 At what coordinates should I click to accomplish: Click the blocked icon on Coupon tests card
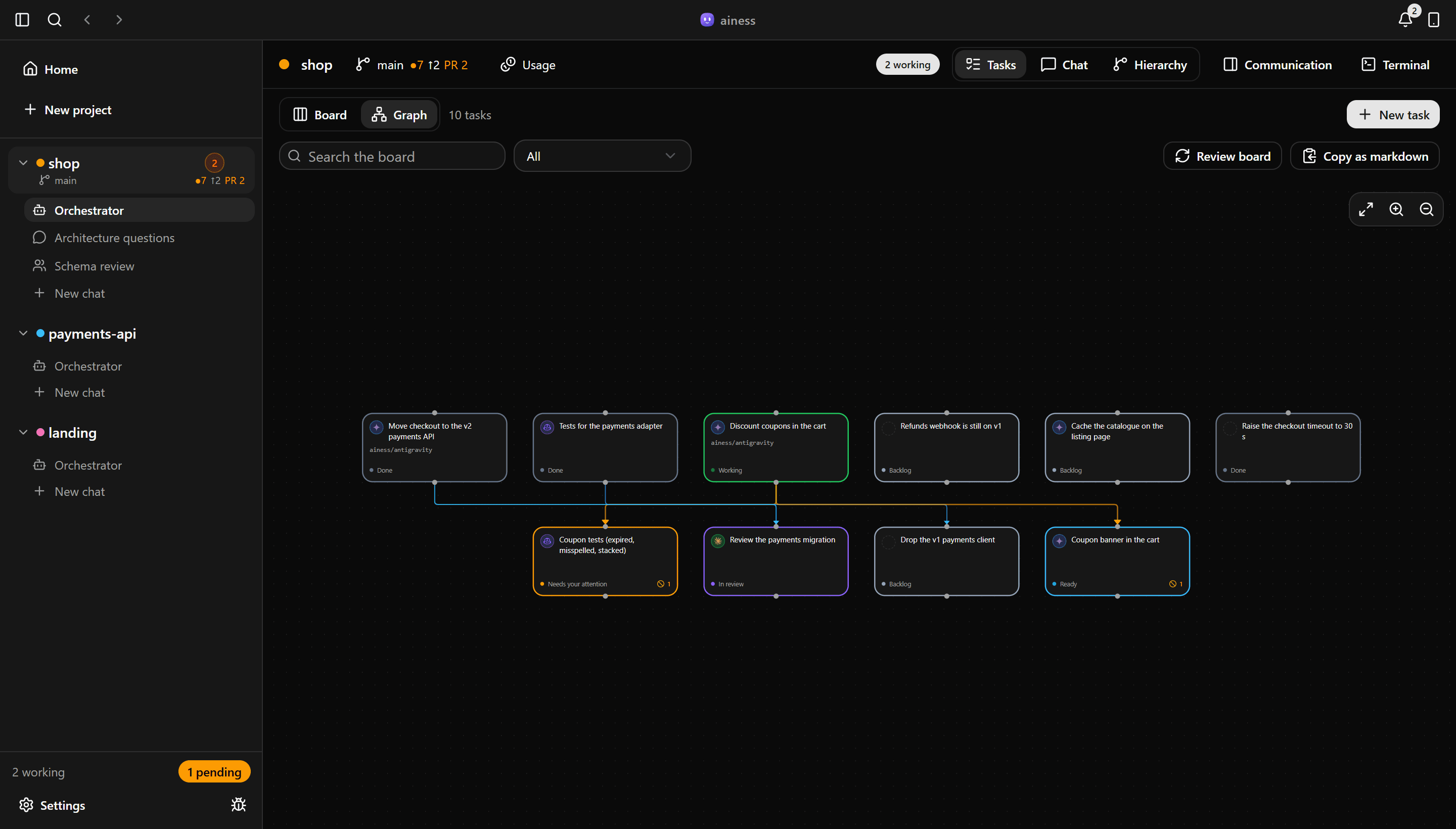click(661, 584)
